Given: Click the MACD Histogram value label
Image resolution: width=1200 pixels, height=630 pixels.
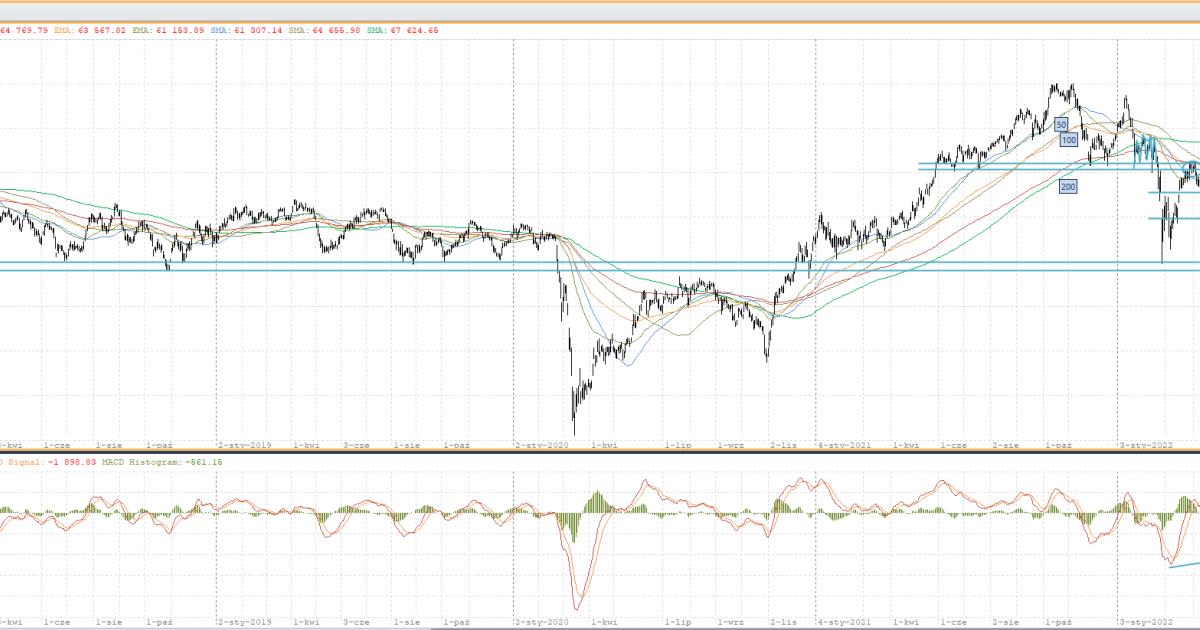Looking at the screenshot, I should pos(166,462).
